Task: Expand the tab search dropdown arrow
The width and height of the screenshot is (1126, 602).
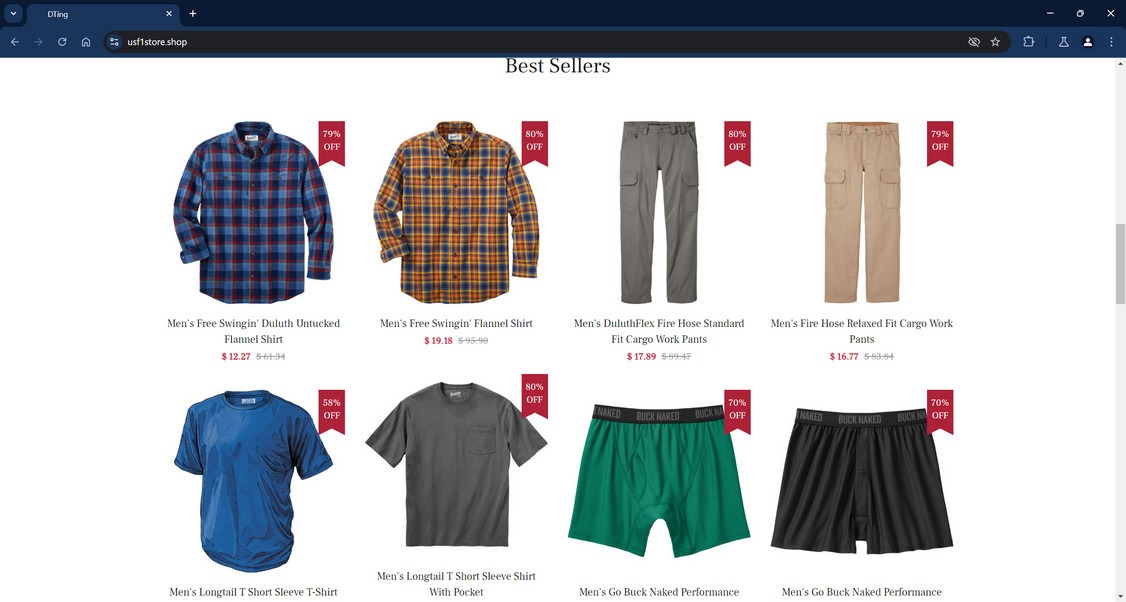Action: click(13, 14)
